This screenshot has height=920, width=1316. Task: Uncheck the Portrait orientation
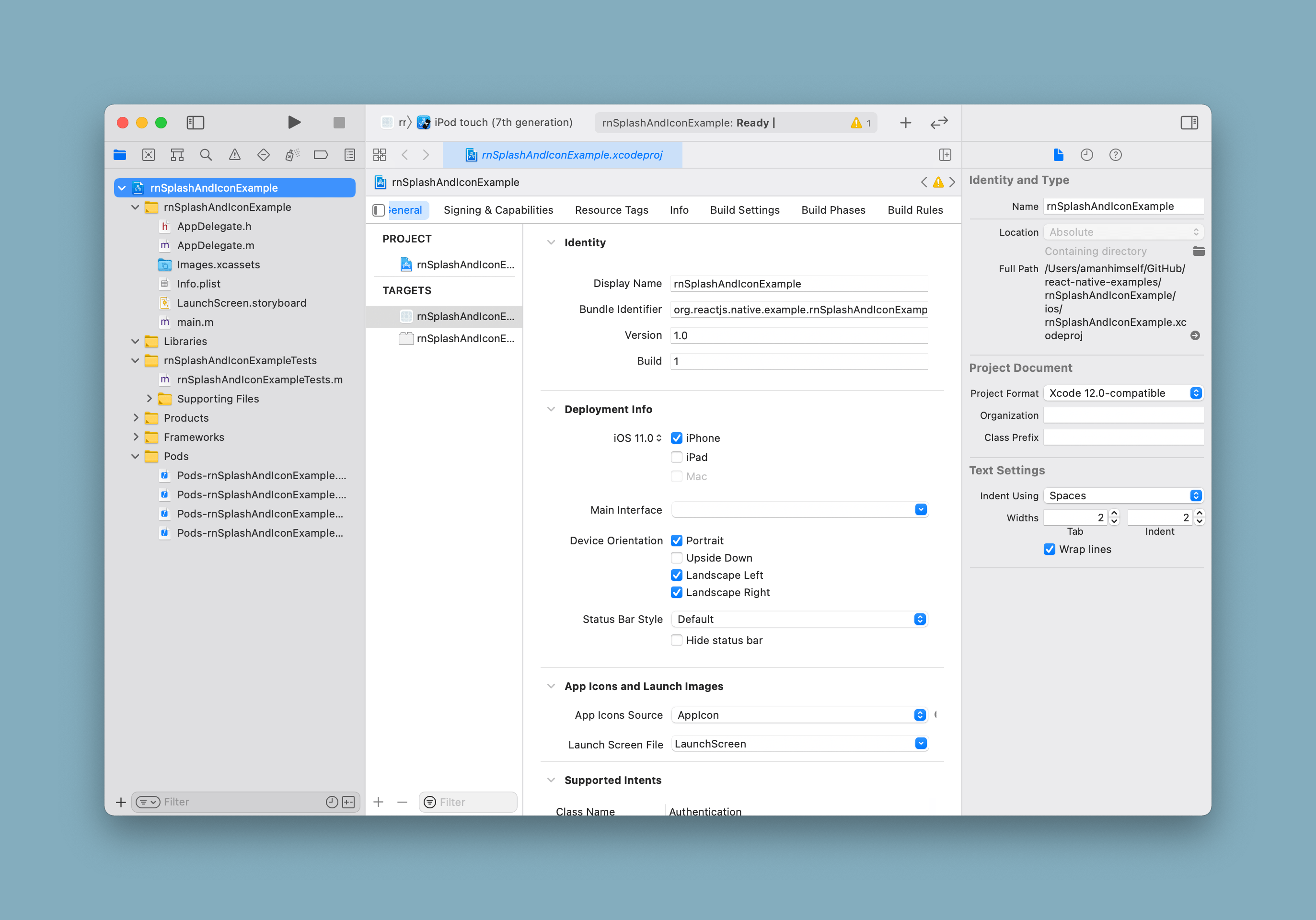coord(676,540)
